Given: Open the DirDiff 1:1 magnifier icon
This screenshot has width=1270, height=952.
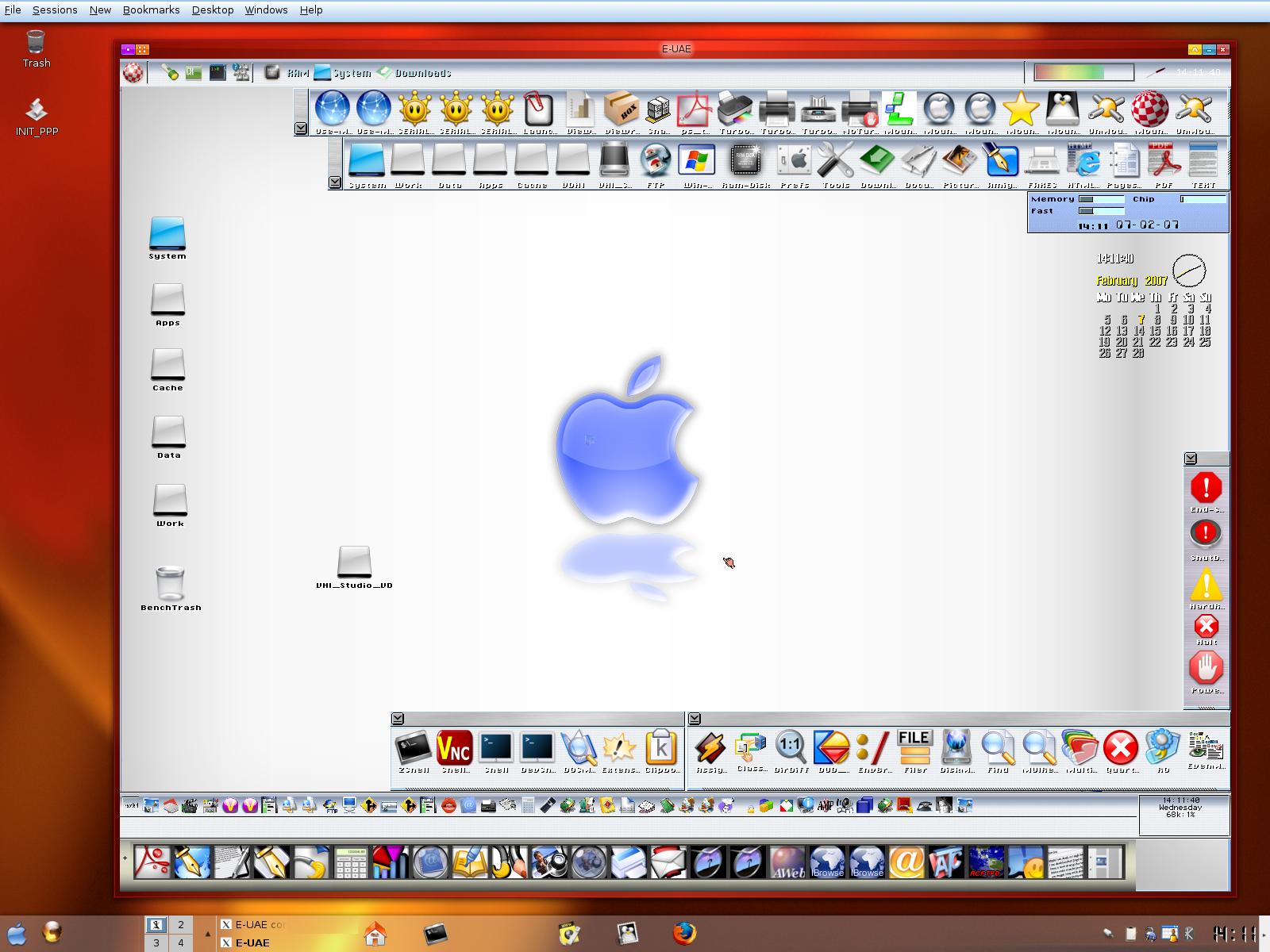Looking at the screenshot, I should click(791, 748).
